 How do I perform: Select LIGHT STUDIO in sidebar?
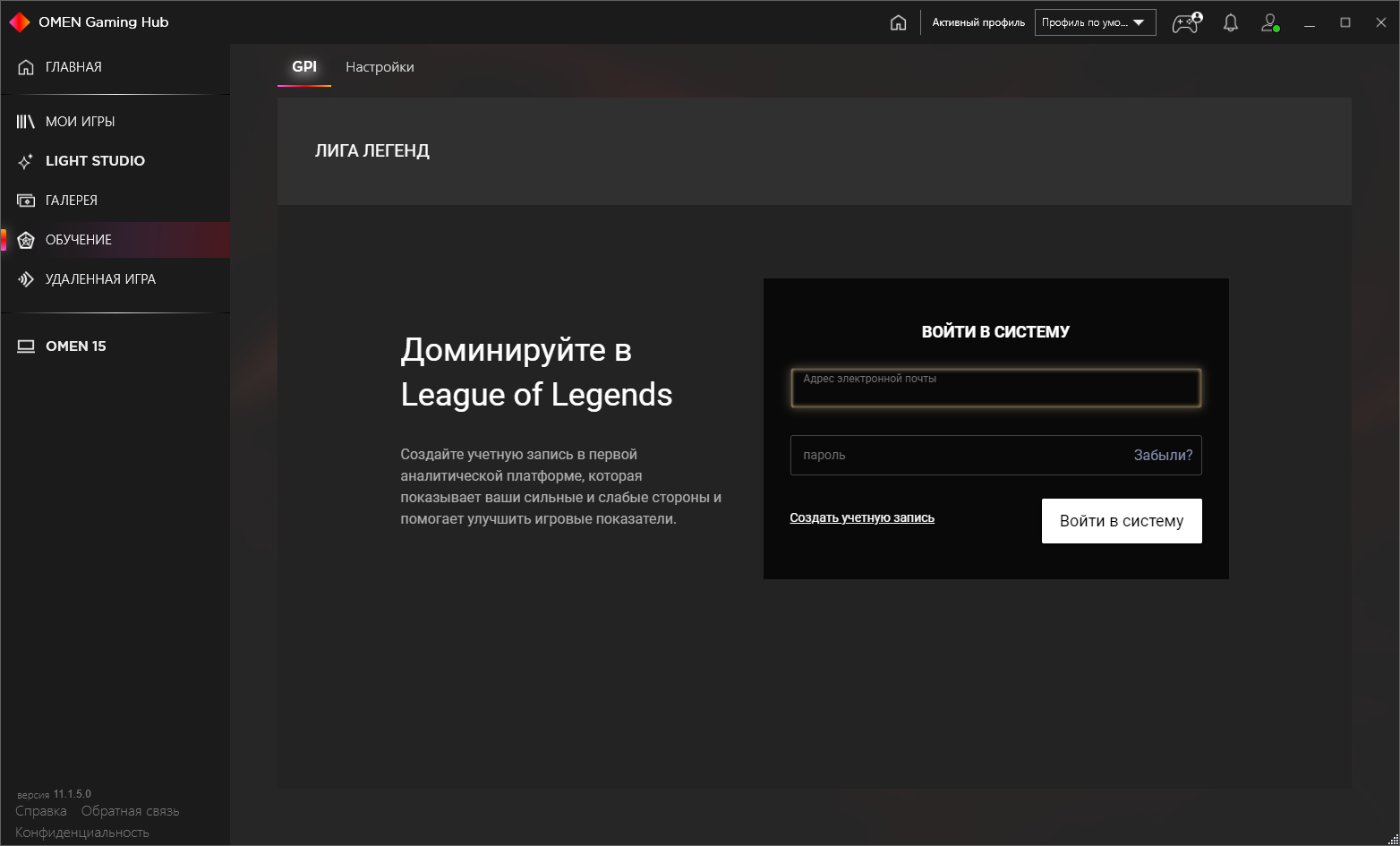click(x=115, y=161)
